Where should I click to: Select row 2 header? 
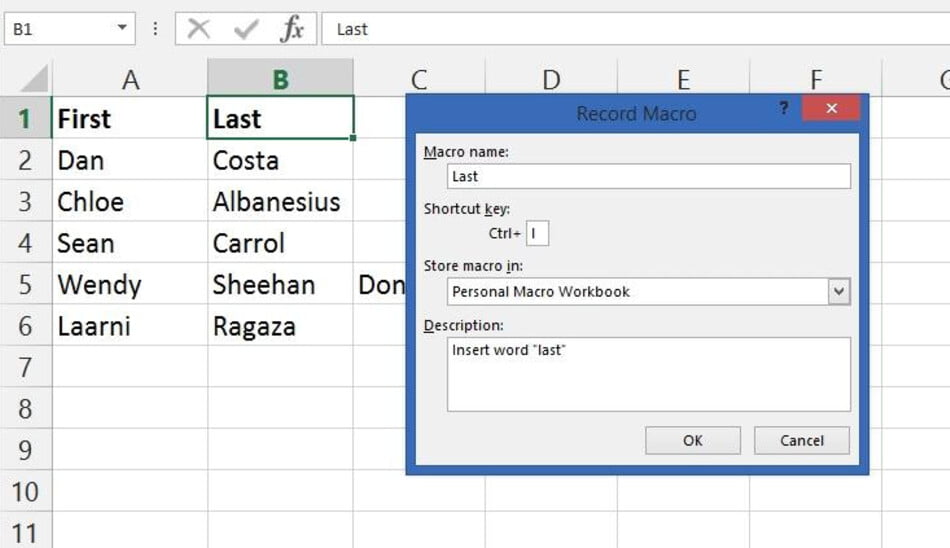[25, 159]
